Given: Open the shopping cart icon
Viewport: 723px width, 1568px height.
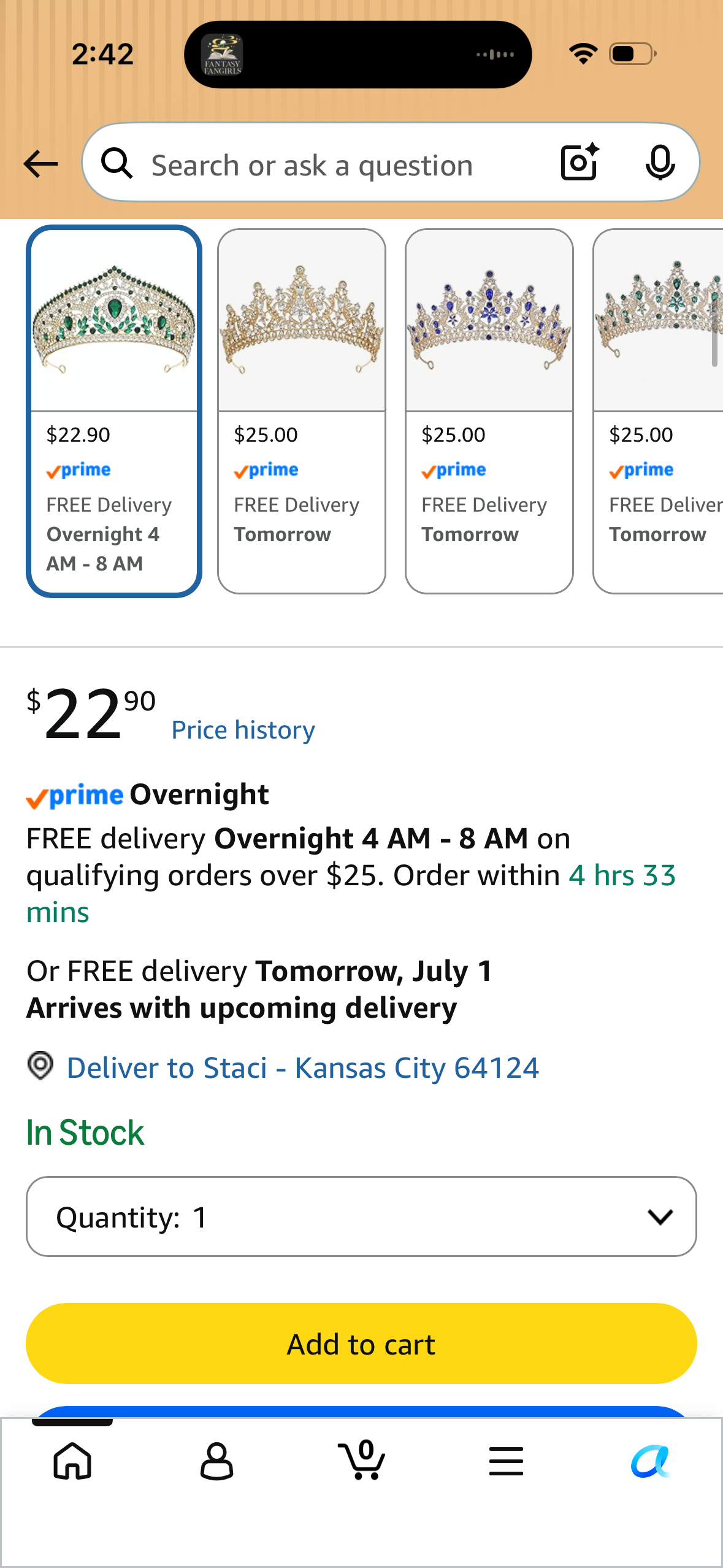Looking at the screenshot, I should point(361,1459).
